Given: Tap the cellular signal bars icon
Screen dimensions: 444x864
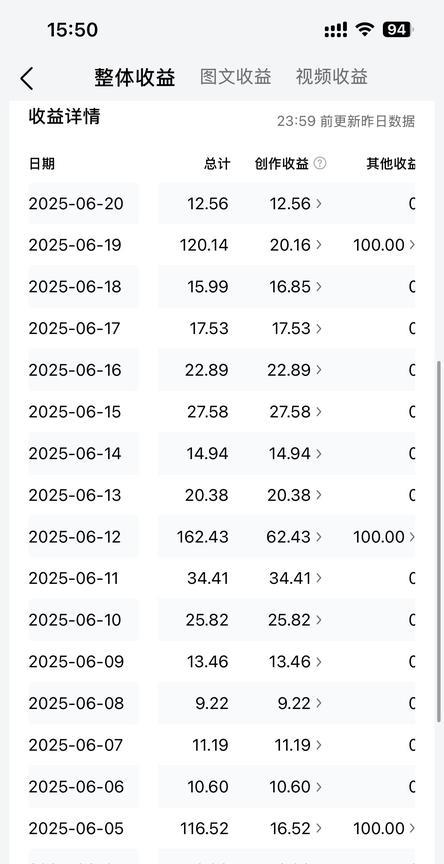Looking at the screenshot, I should (x=335, y=29).
